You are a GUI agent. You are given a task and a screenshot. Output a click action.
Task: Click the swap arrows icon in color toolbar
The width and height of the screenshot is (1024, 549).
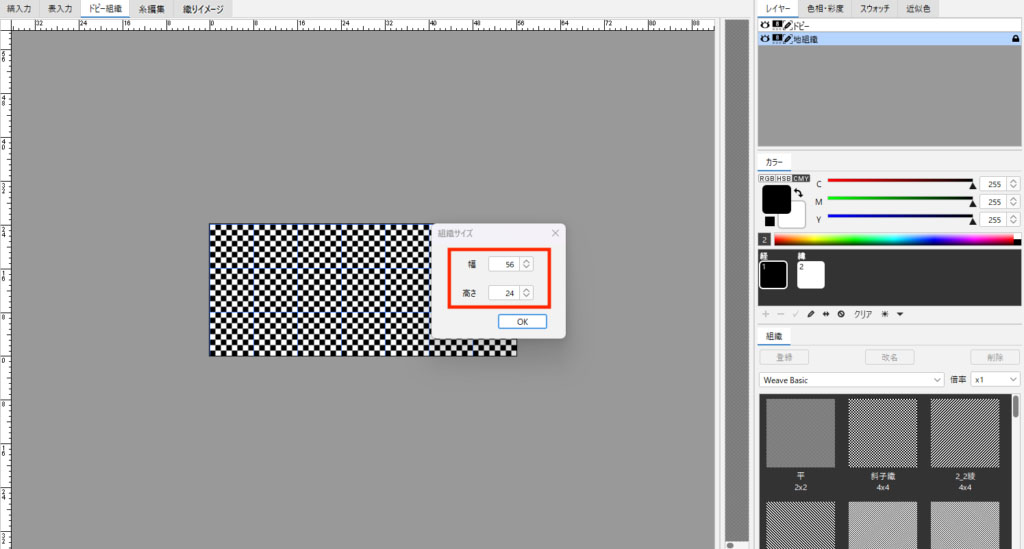[x=826, y=314]
